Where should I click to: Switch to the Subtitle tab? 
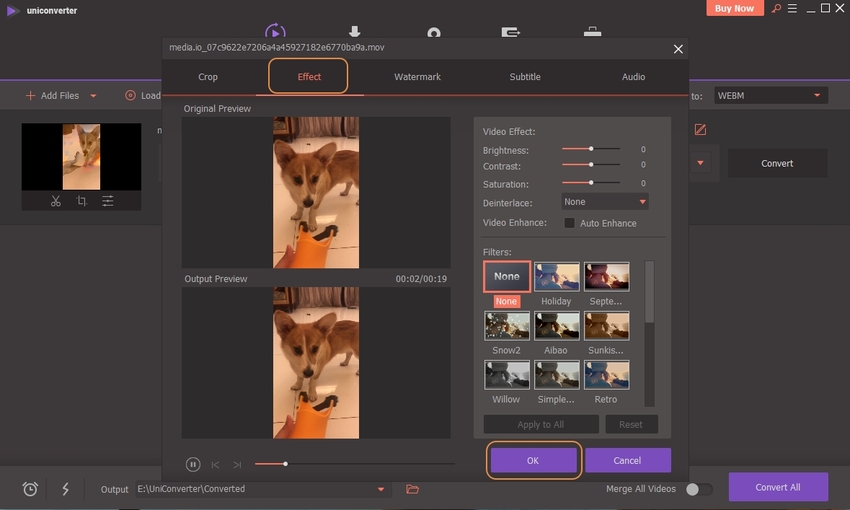(525, 77)
